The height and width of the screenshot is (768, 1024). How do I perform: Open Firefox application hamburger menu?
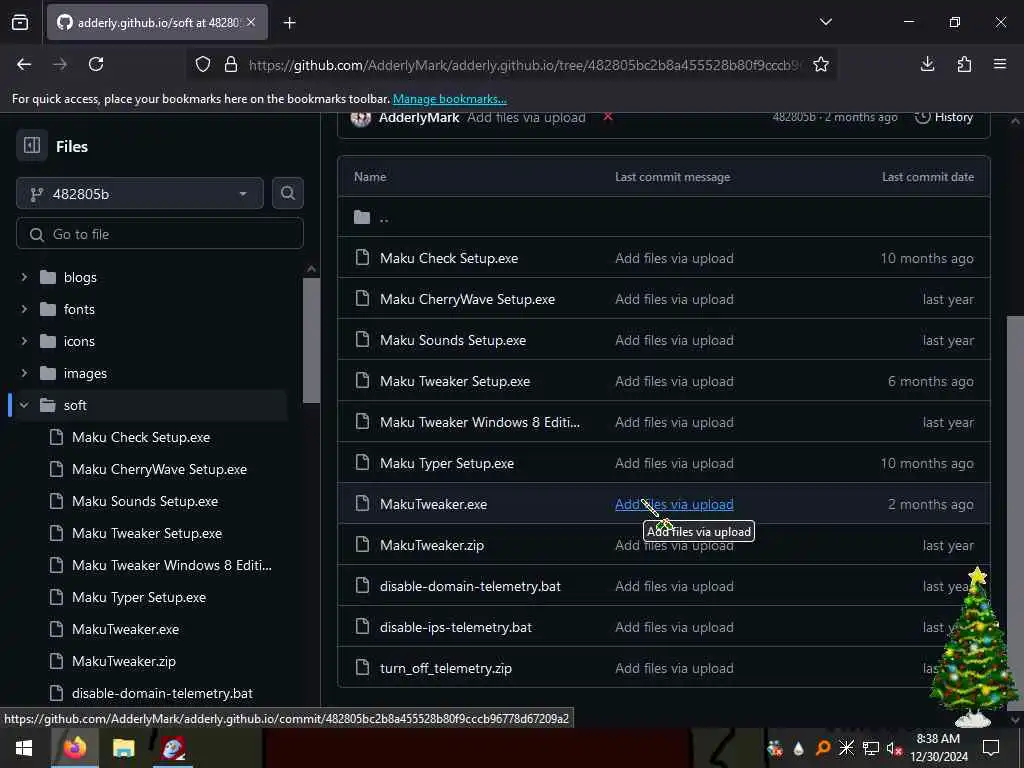click(x=1000, y=64)
